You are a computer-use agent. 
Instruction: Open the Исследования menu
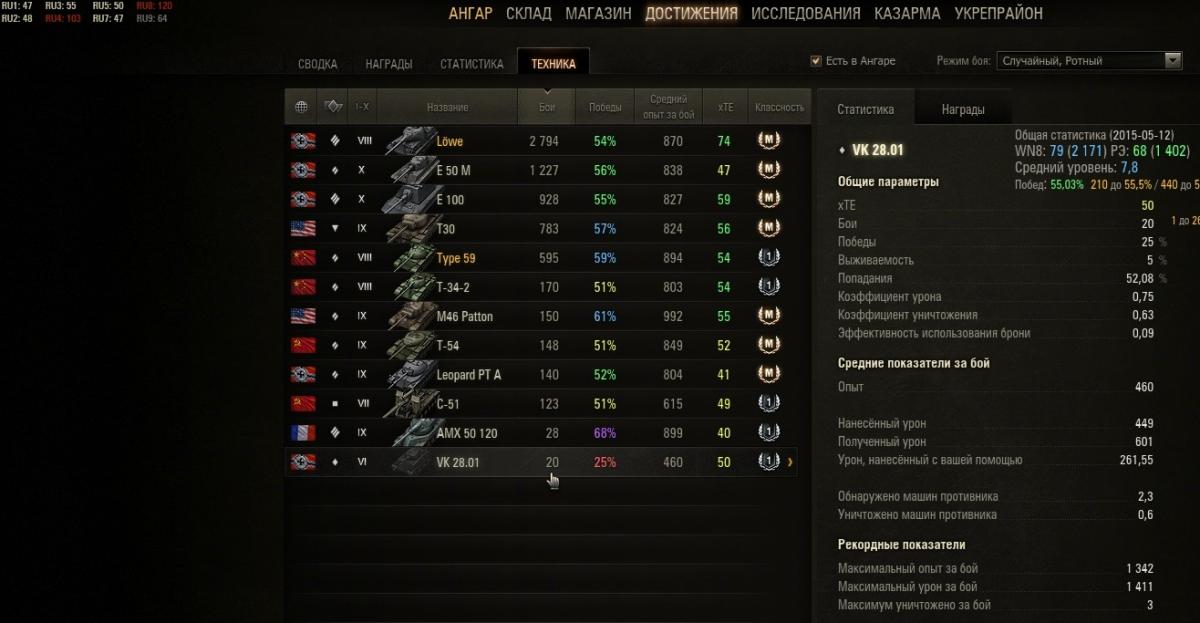[805, 13]
